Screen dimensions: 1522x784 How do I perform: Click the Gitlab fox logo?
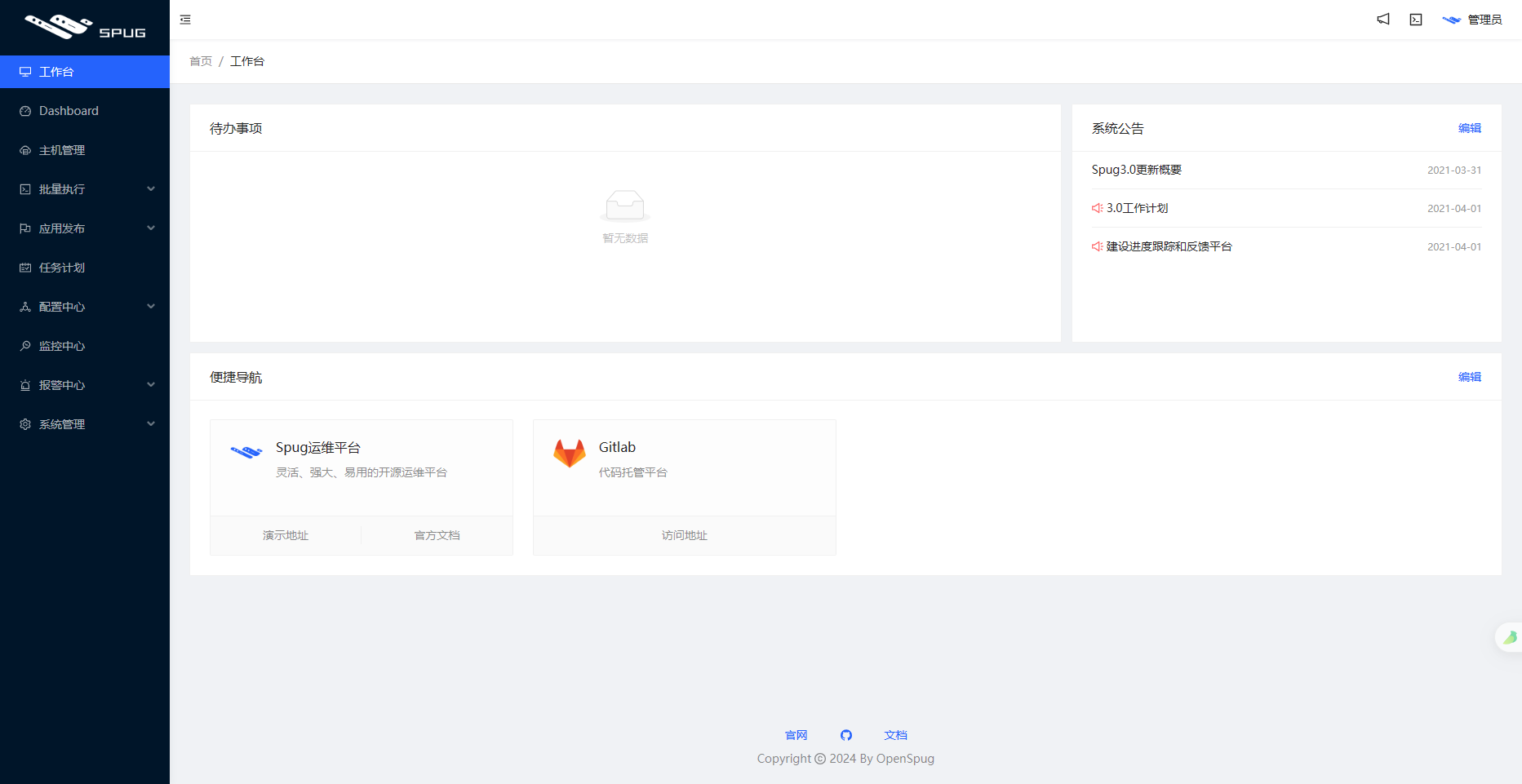point(570,453)
